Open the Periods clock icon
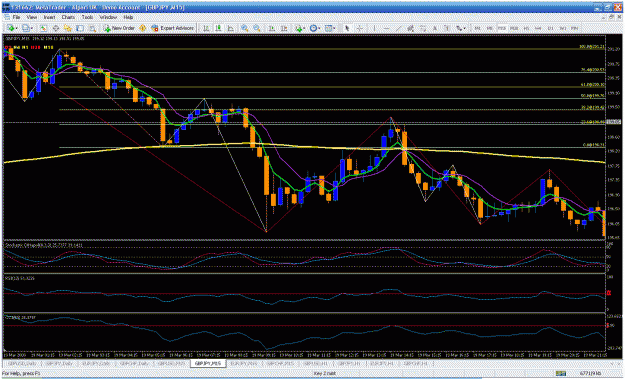Viewport: 625px width, 379px height. coord(314,28)
